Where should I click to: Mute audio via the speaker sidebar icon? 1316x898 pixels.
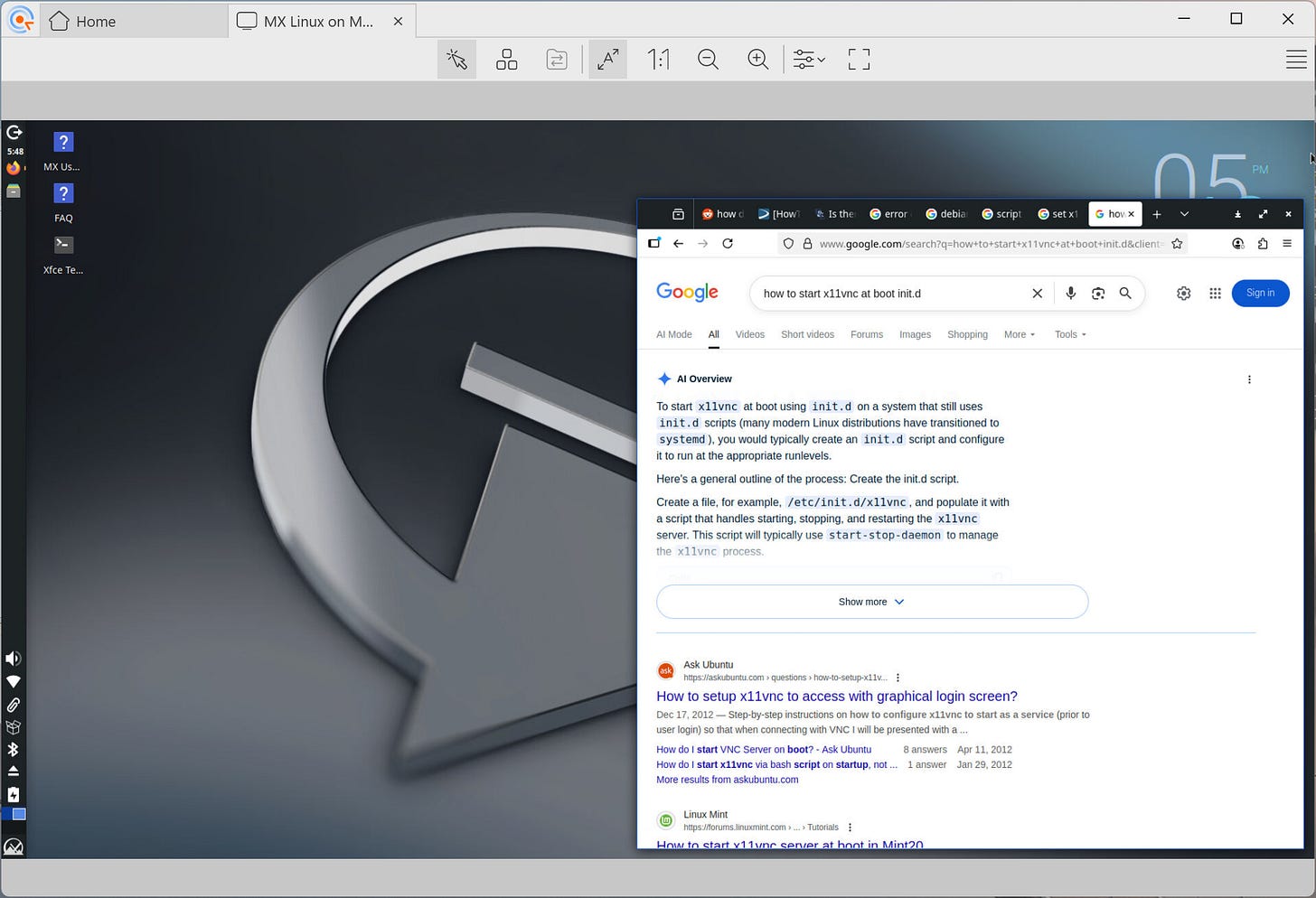coord(14,658)
